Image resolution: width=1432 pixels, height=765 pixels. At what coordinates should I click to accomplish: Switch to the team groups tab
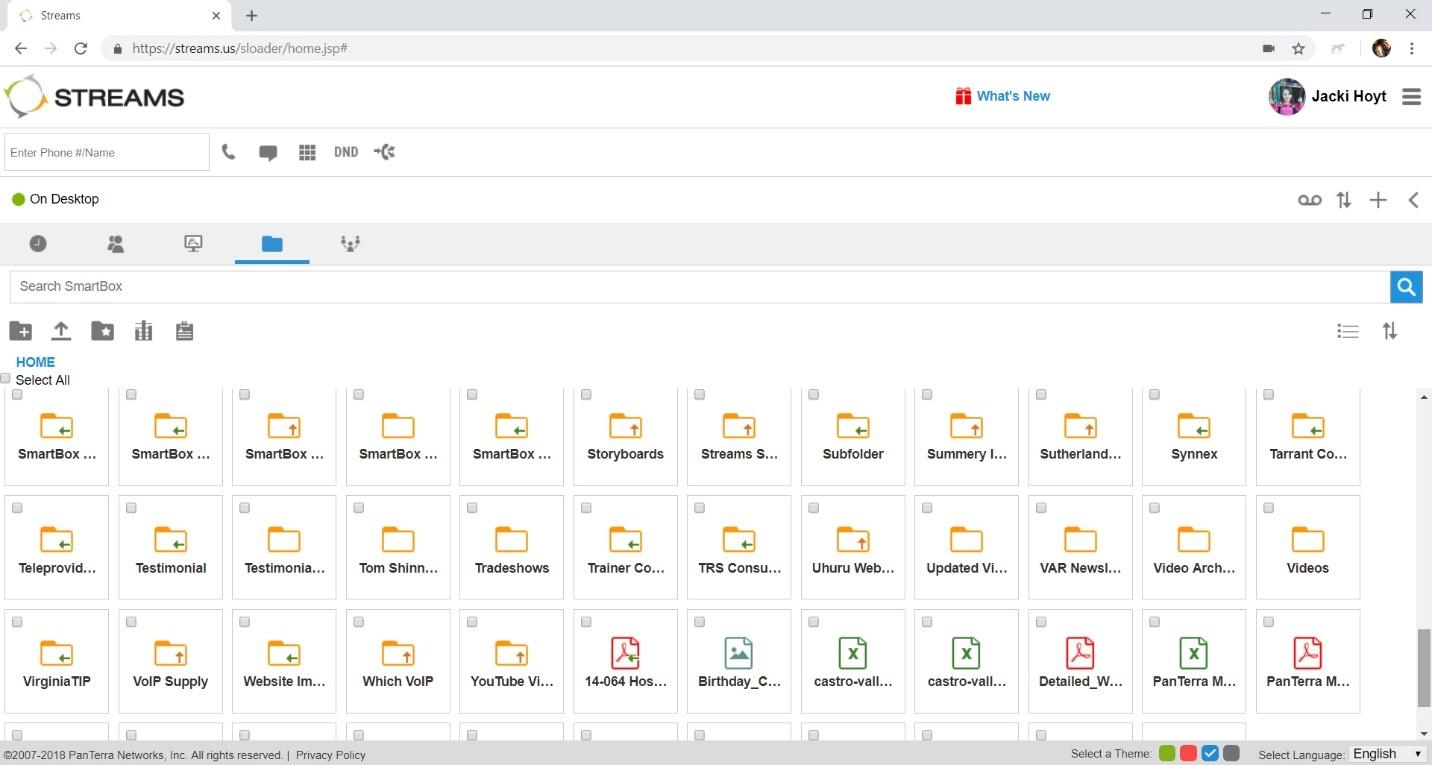click(x=350, y=243)
